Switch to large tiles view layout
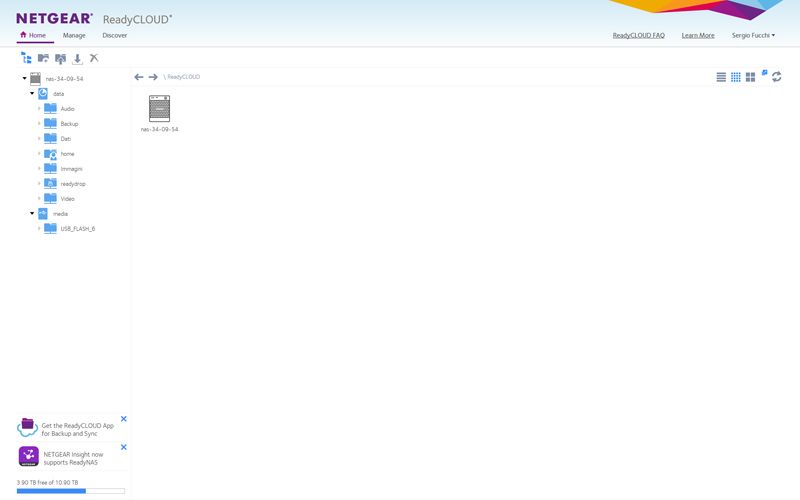The width and height of the screenshot is (800, 500). (751, 77)
